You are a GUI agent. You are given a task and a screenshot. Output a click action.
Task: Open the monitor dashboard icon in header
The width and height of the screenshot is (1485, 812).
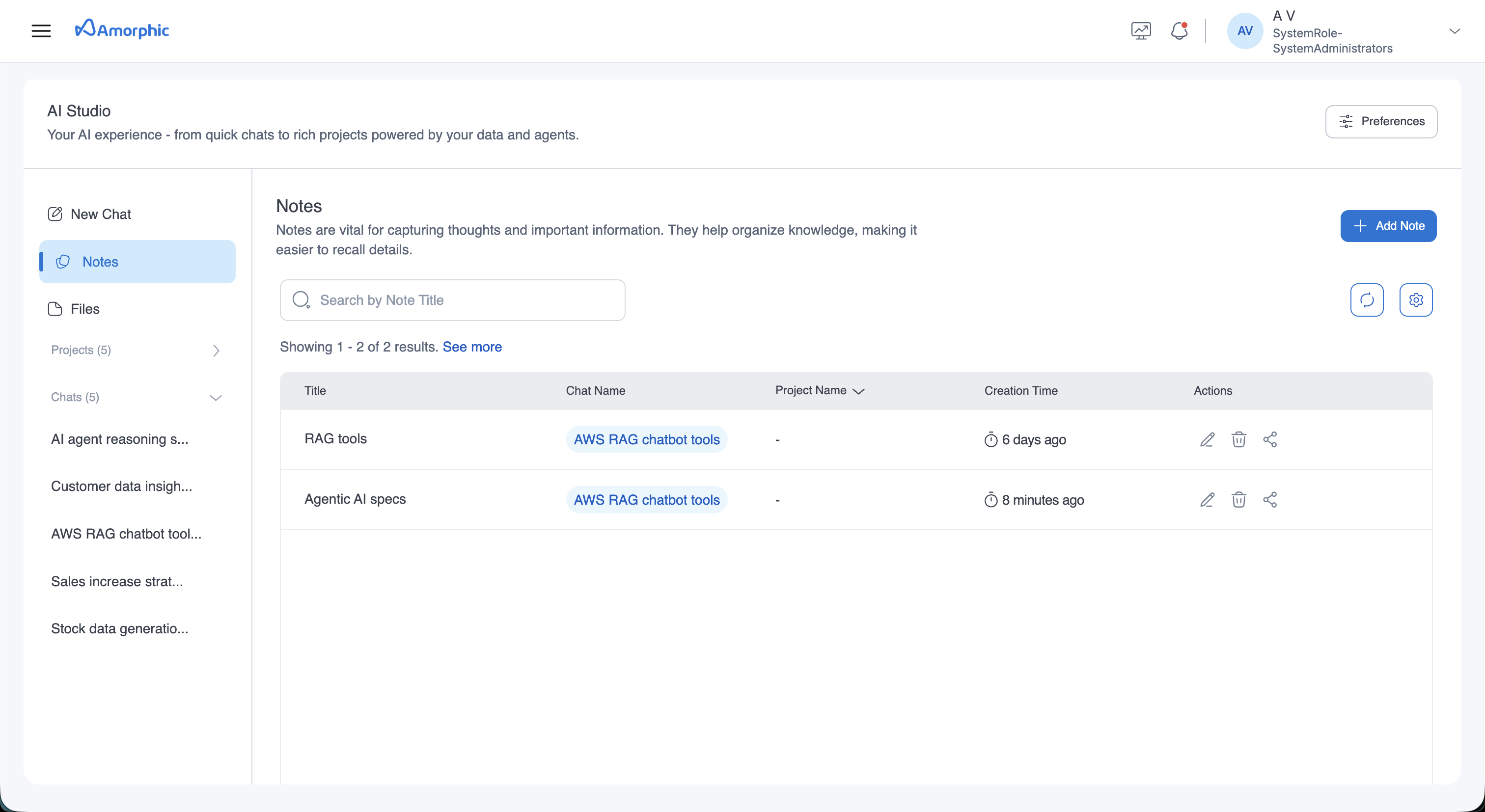1141,30
